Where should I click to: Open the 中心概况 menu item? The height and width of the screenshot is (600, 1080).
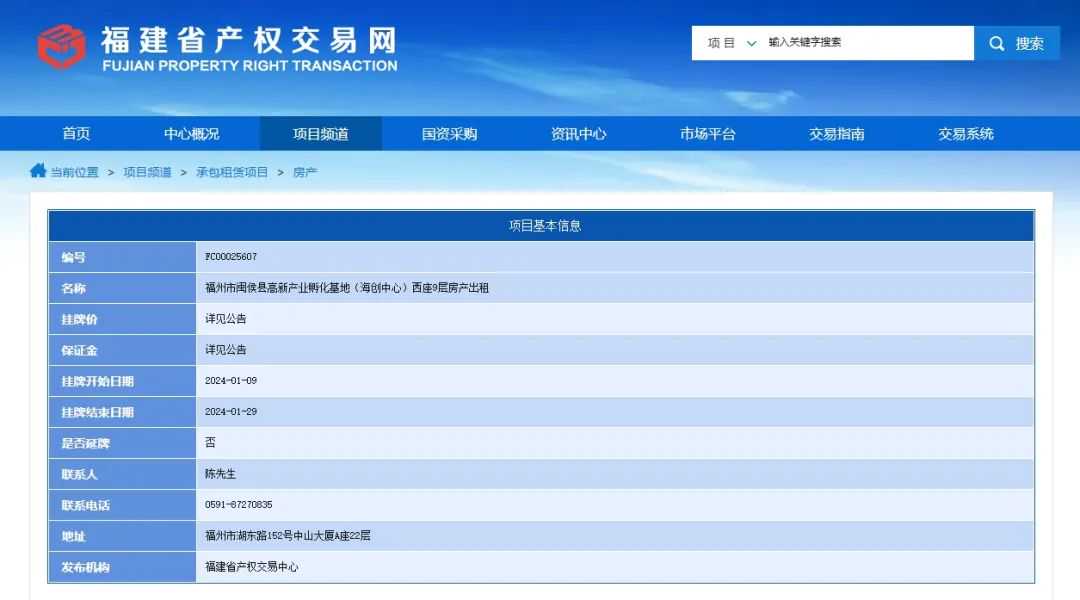192,134
